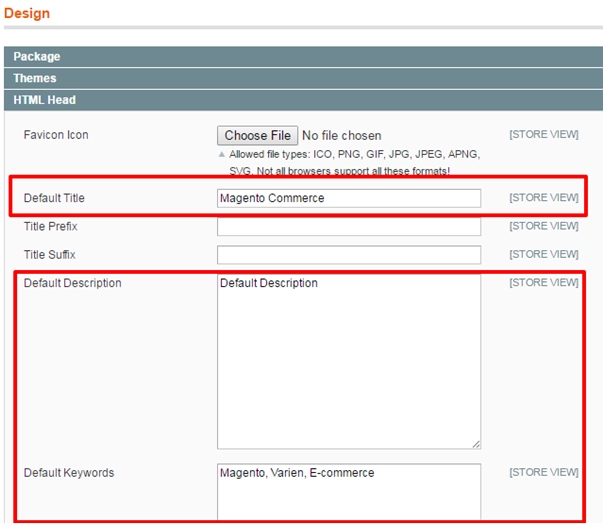Click the small triangle icon before allowed file types
603x524 pixels.
222,155
